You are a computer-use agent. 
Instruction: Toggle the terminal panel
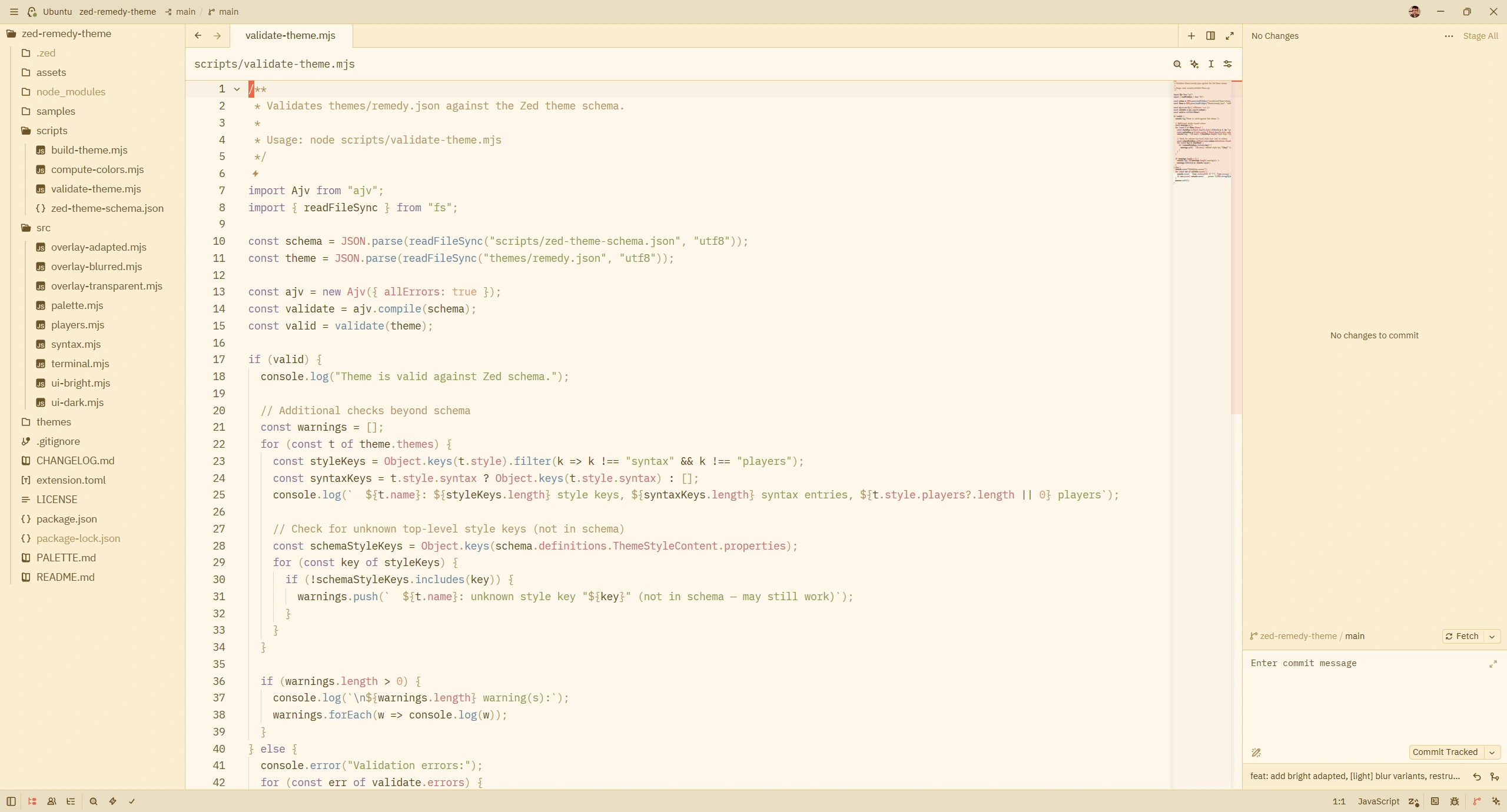pyautogui.click(x=1435, y=801)
